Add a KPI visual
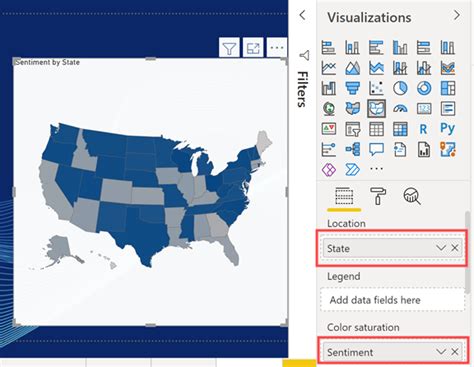The image size is (474, 367). [x=329, y=129]
